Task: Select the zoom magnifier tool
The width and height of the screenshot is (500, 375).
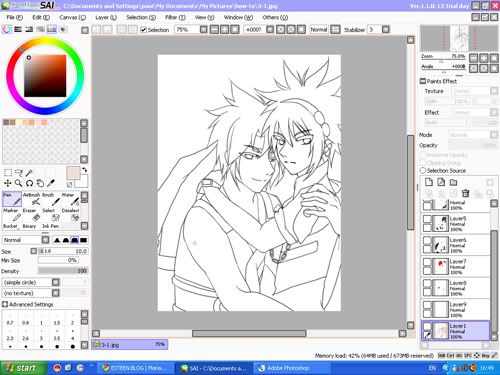Action: tap(19, 183)
